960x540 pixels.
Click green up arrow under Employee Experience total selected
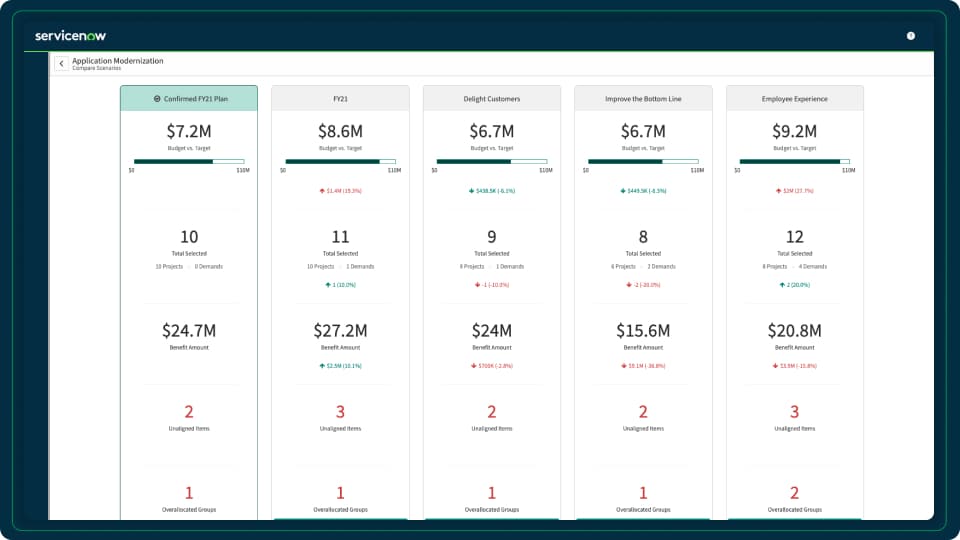782,285
